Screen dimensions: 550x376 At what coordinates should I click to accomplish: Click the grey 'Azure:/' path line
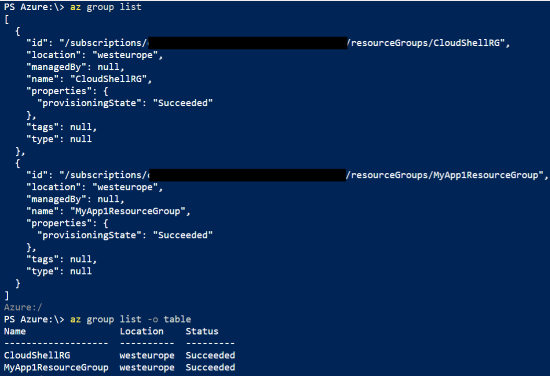click(23, 307)
